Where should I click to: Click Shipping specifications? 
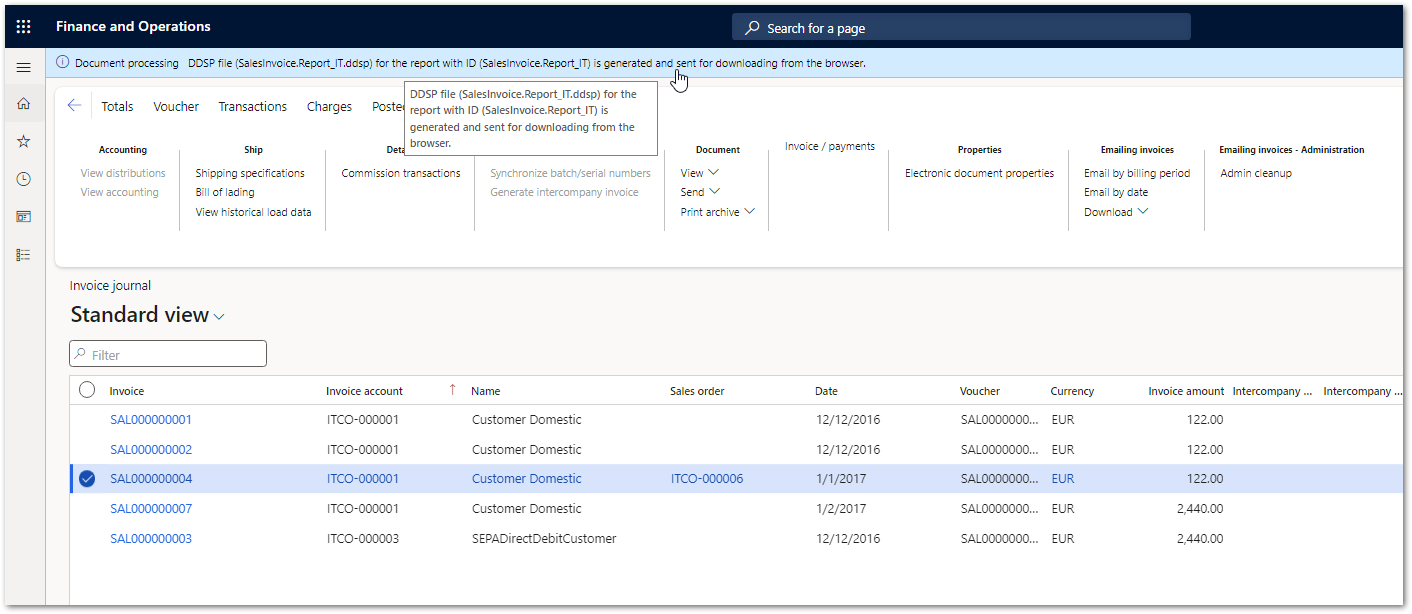tap(250, 173)
